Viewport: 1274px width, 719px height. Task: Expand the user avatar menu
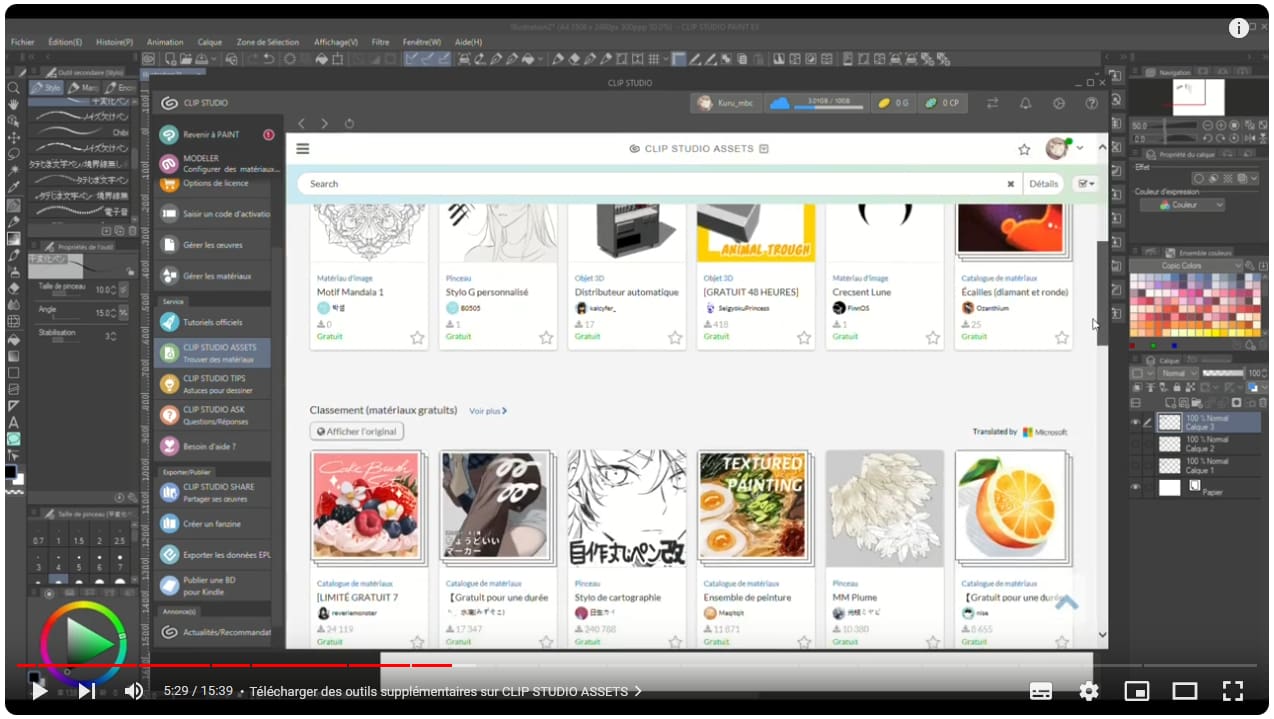pyautogui.click(x=1080, y=149)
